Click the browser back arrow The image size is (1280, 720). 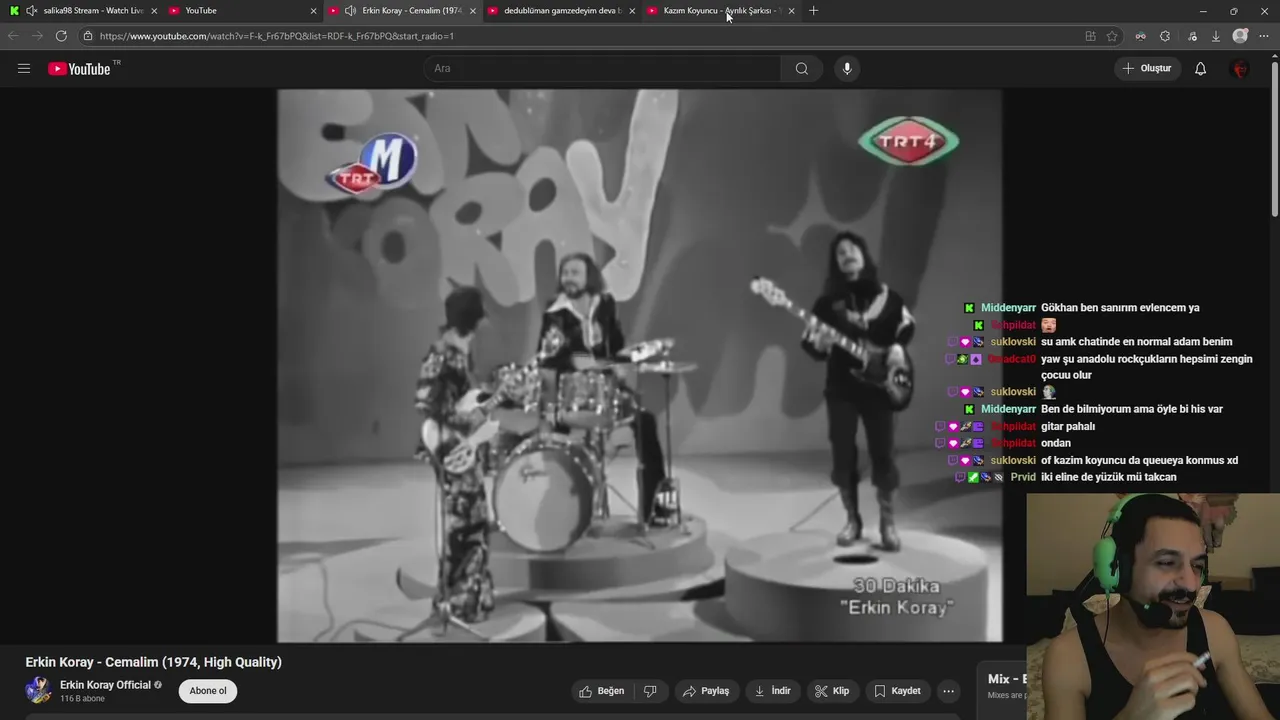(x=14, y=36)
